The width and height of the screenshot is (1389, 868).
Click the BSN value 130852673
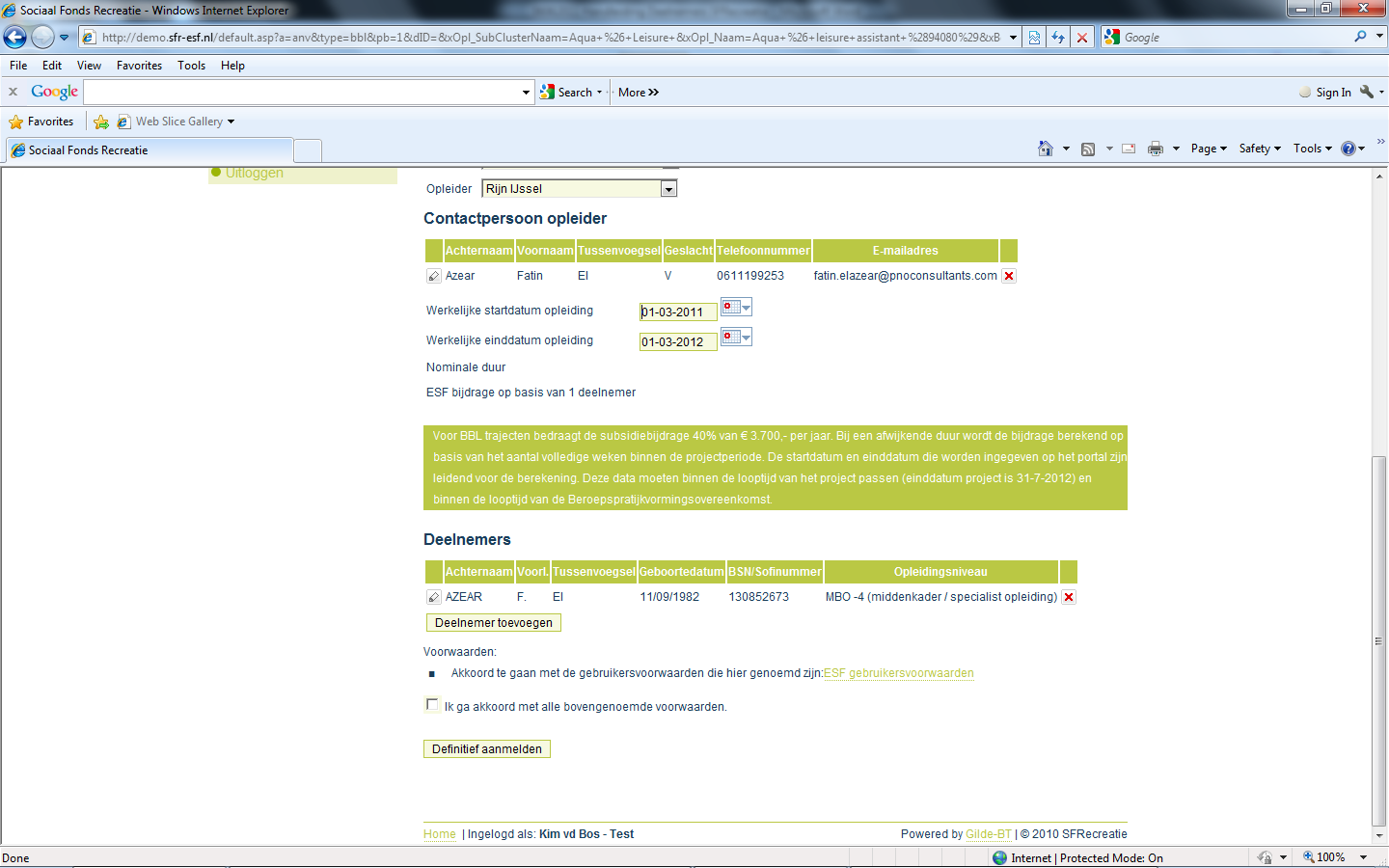pos(759,597)
